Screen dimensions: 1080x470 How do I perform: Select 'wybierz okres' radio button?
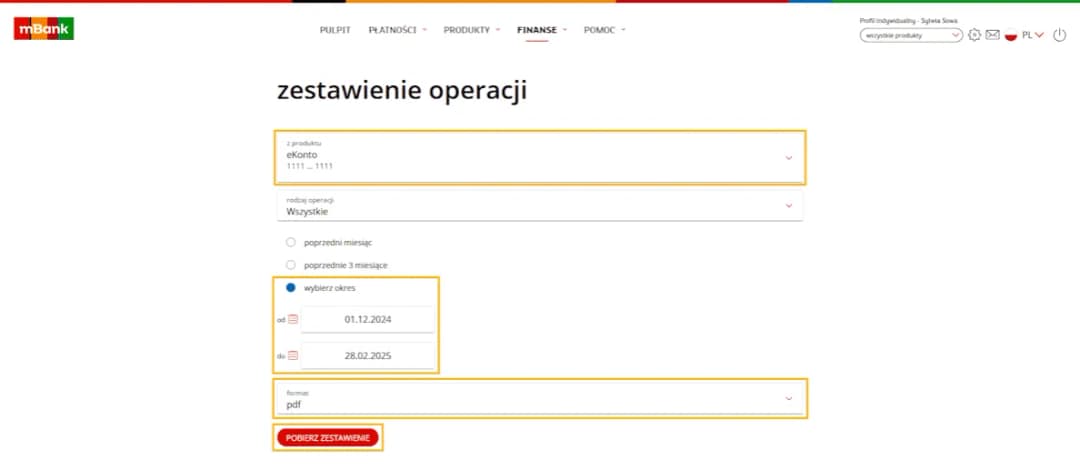click(291, 288)
